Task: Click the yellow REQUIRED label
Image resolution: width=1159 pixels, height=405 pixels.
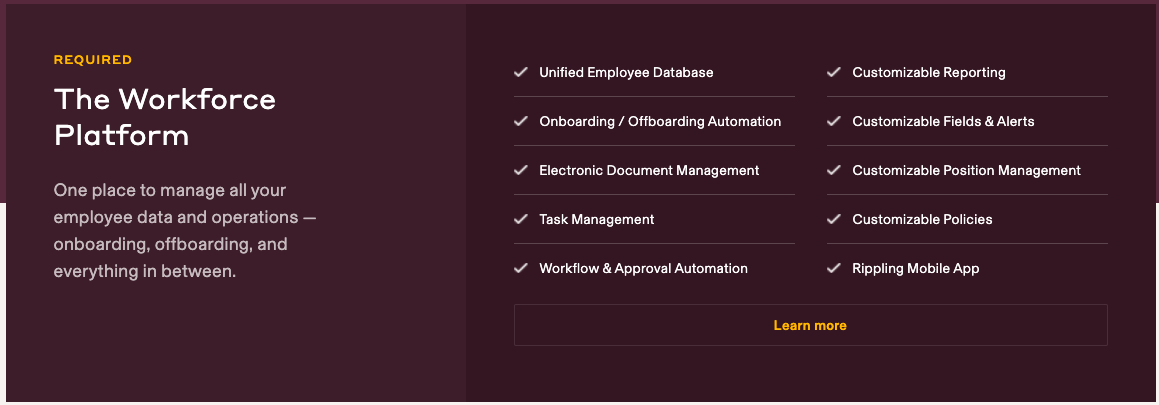Action: (x=93, y=60)
